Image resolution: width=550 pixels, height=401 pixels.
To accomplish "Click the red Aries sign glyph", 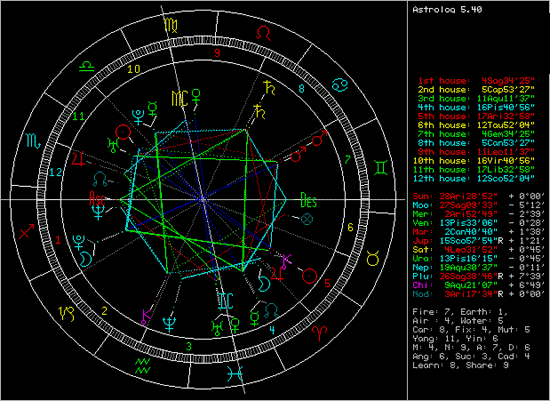I will [x=321, y=333].
